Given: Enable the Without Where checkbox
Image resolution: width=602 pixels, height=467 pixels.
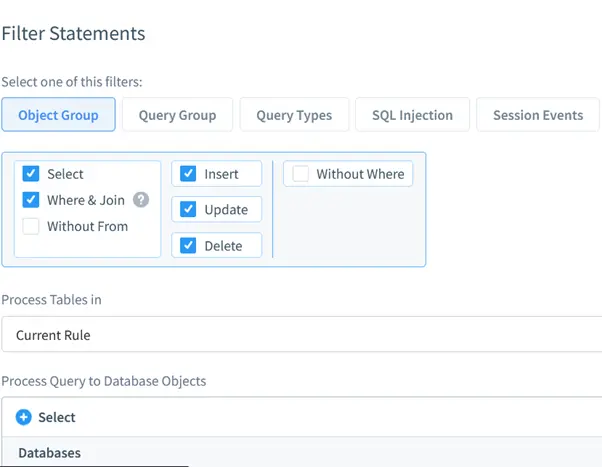Looking at the screenshot, I should pyautogui.click(x=300, y=174).
